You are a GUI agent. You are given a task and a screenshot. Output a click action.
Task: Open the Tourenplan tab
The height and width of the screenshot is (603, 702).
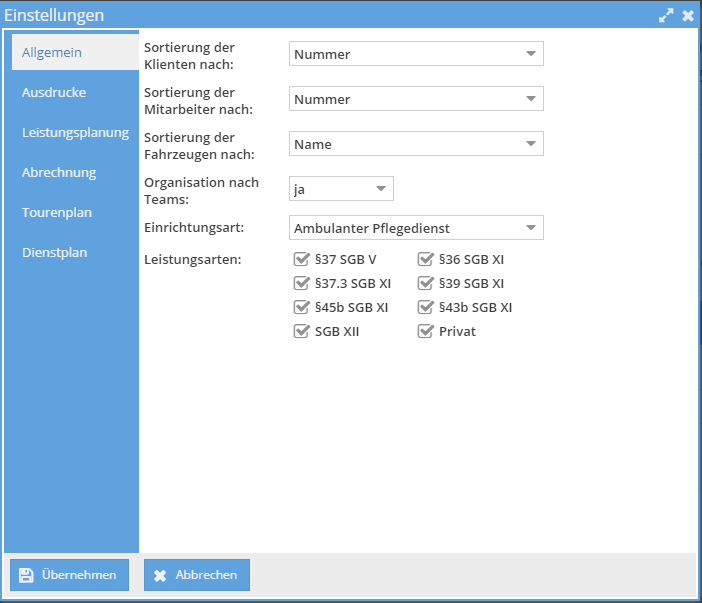(x=57, y=212)
